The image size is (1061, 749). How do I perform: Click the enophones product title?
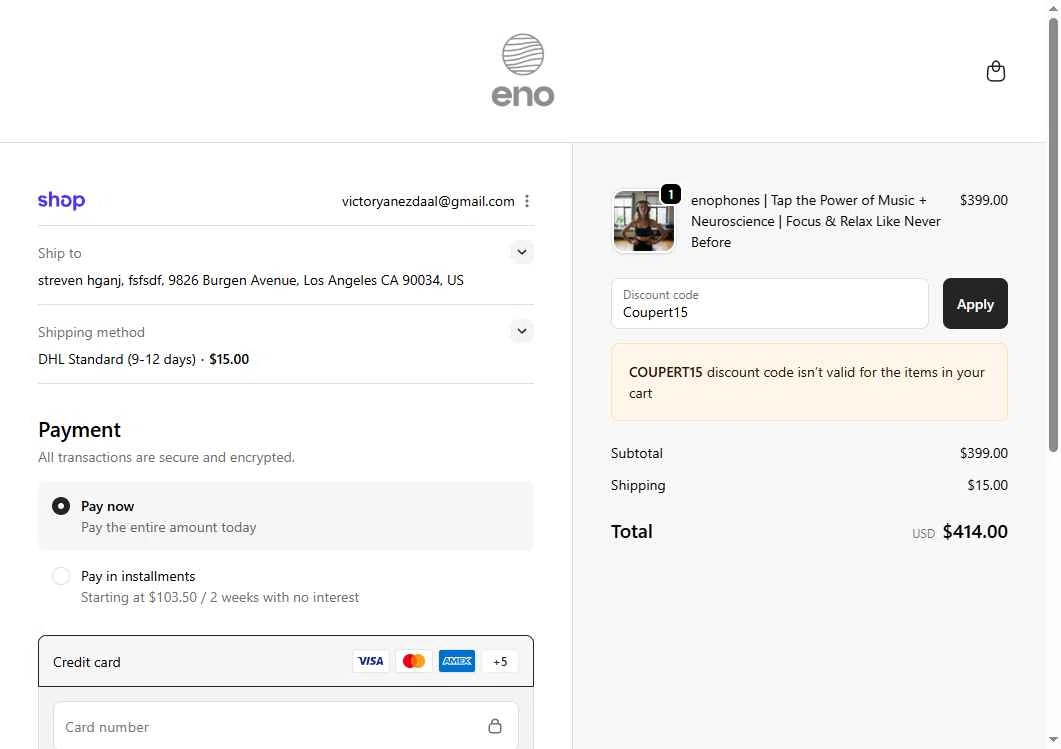[815, 221]
